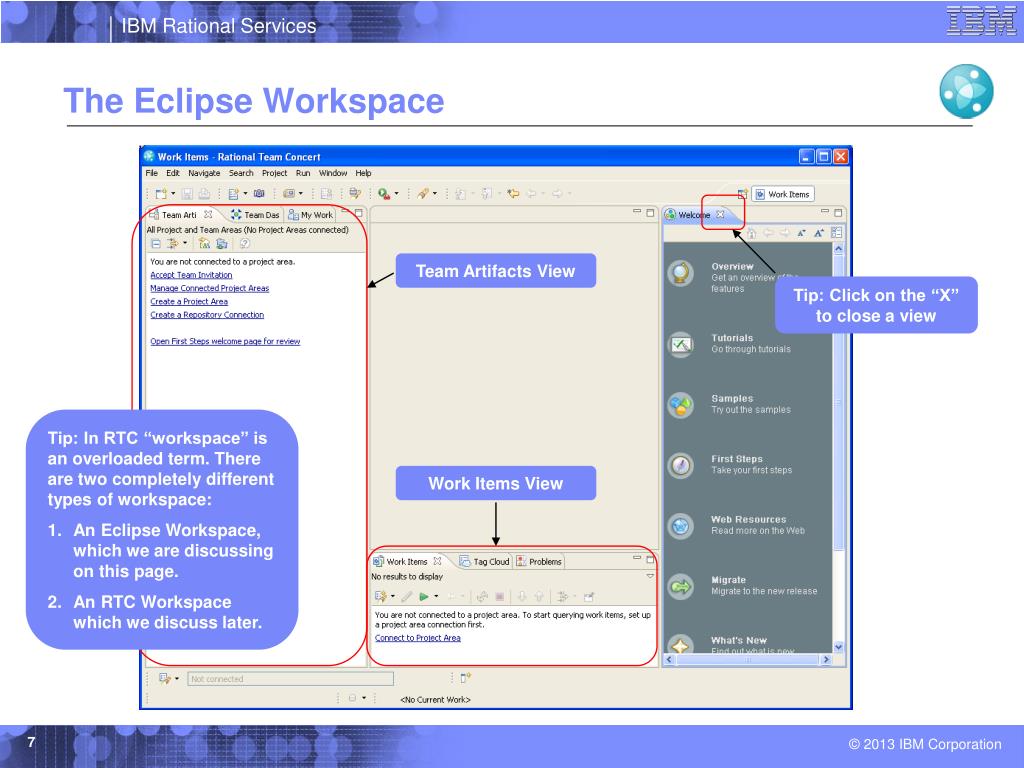Maximize the Work Items view panel
The image size is (1024, 768).
[650, 559]
